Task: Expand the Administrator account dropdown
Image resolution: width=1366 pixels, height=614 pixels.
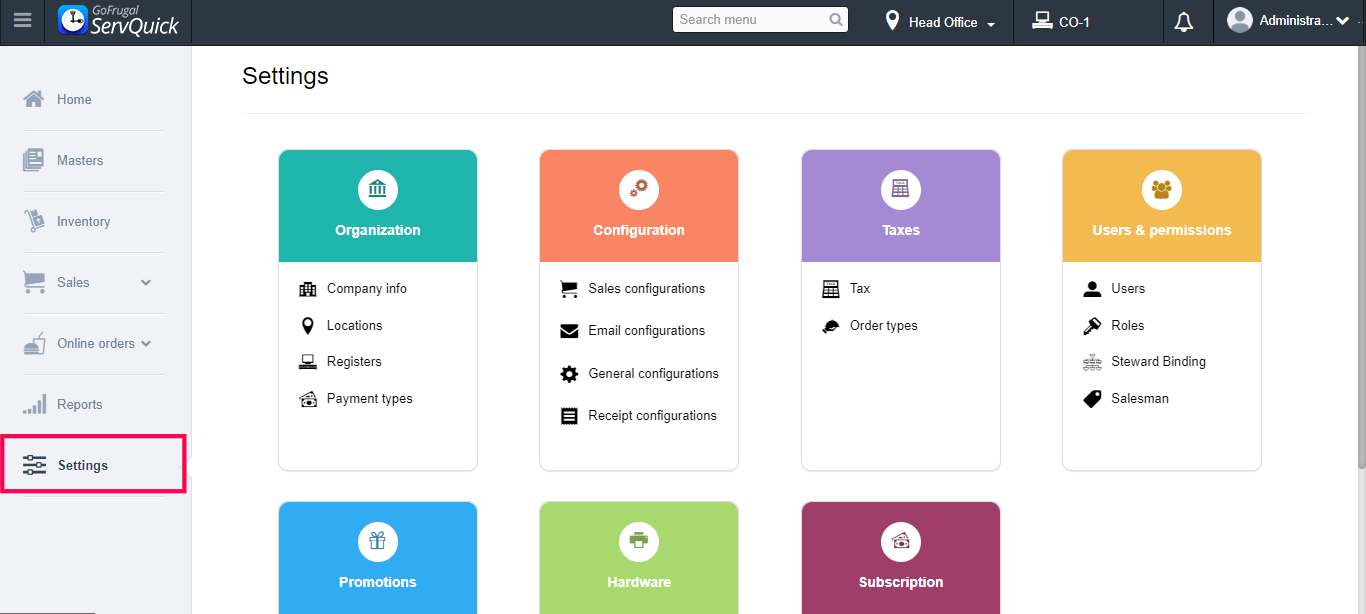Action: click(1342, 21)
